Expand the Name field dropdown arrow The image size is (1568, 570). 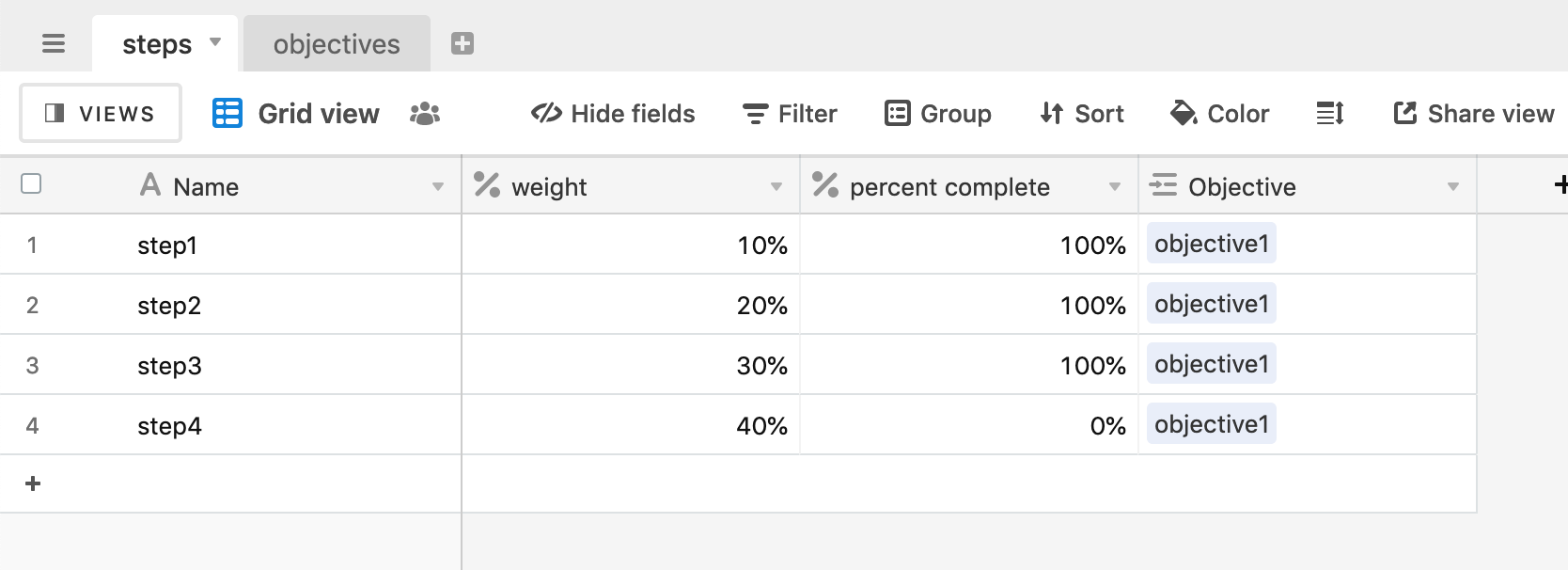(x=438, y=187)
